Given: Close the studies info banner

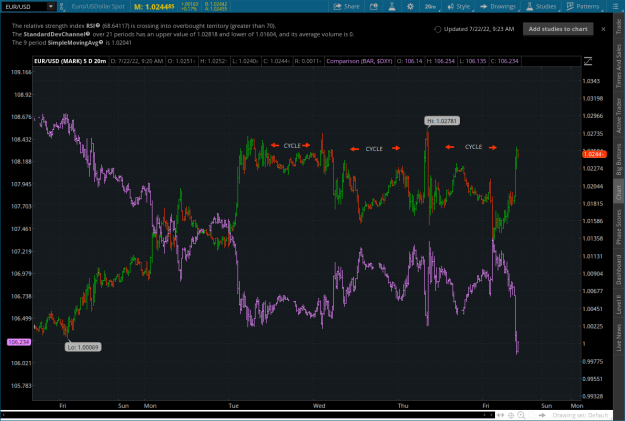Looking at the screenshot, I should click(x=603, y=29).
